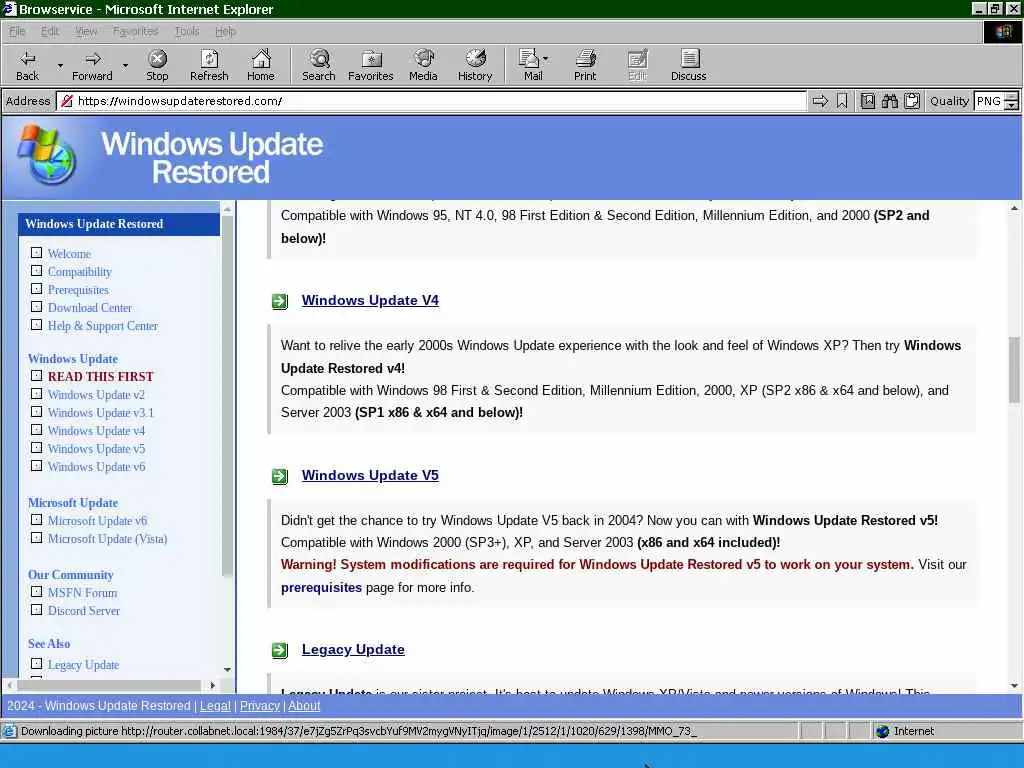This screenshot has height=768, width=1024.
Task: Open the Compatibility sidebar link
Action: click(80, 272)
